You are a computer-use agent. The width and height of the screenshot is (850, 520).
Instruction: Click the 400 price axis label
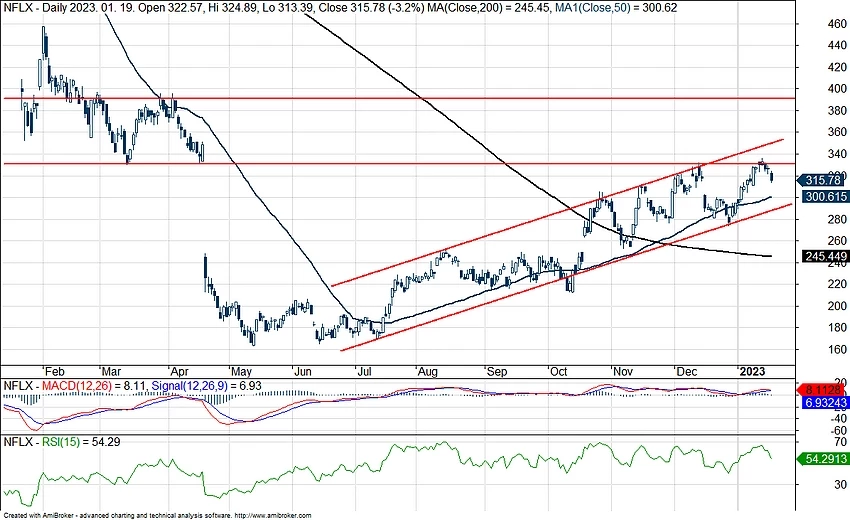click(837, 88)
